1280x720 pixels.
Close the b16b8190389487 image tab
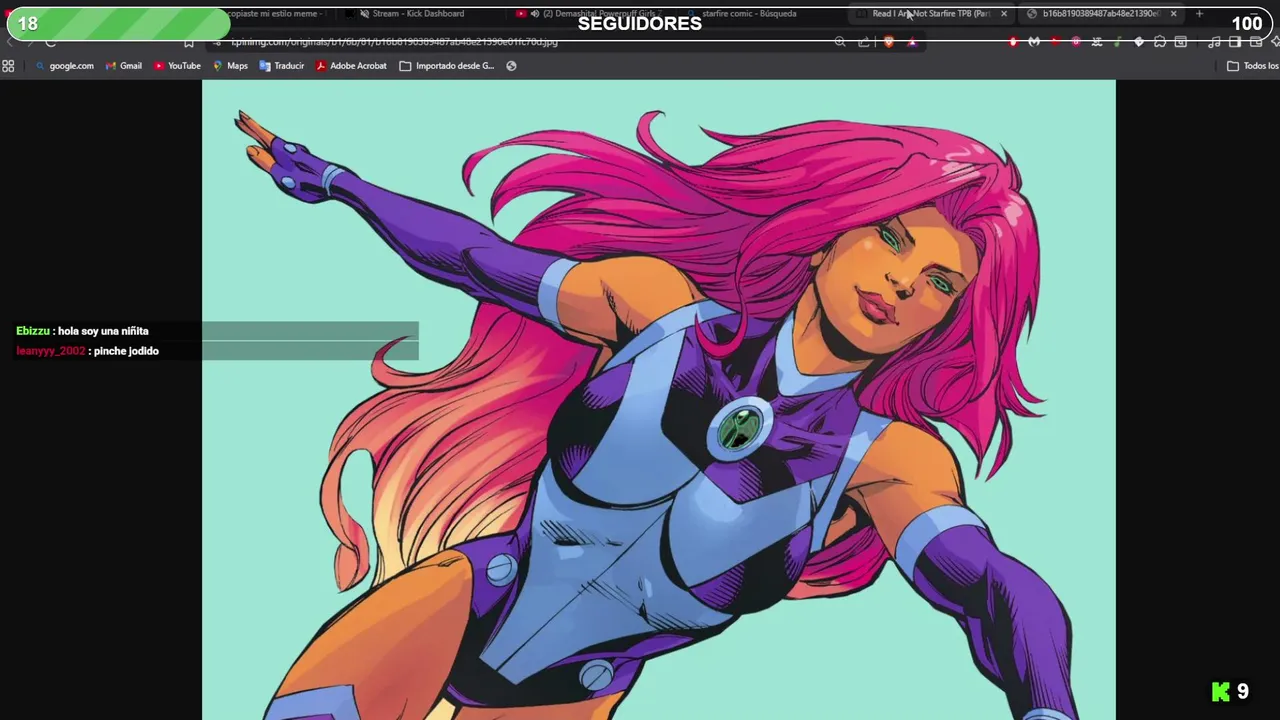(1173, 14)
